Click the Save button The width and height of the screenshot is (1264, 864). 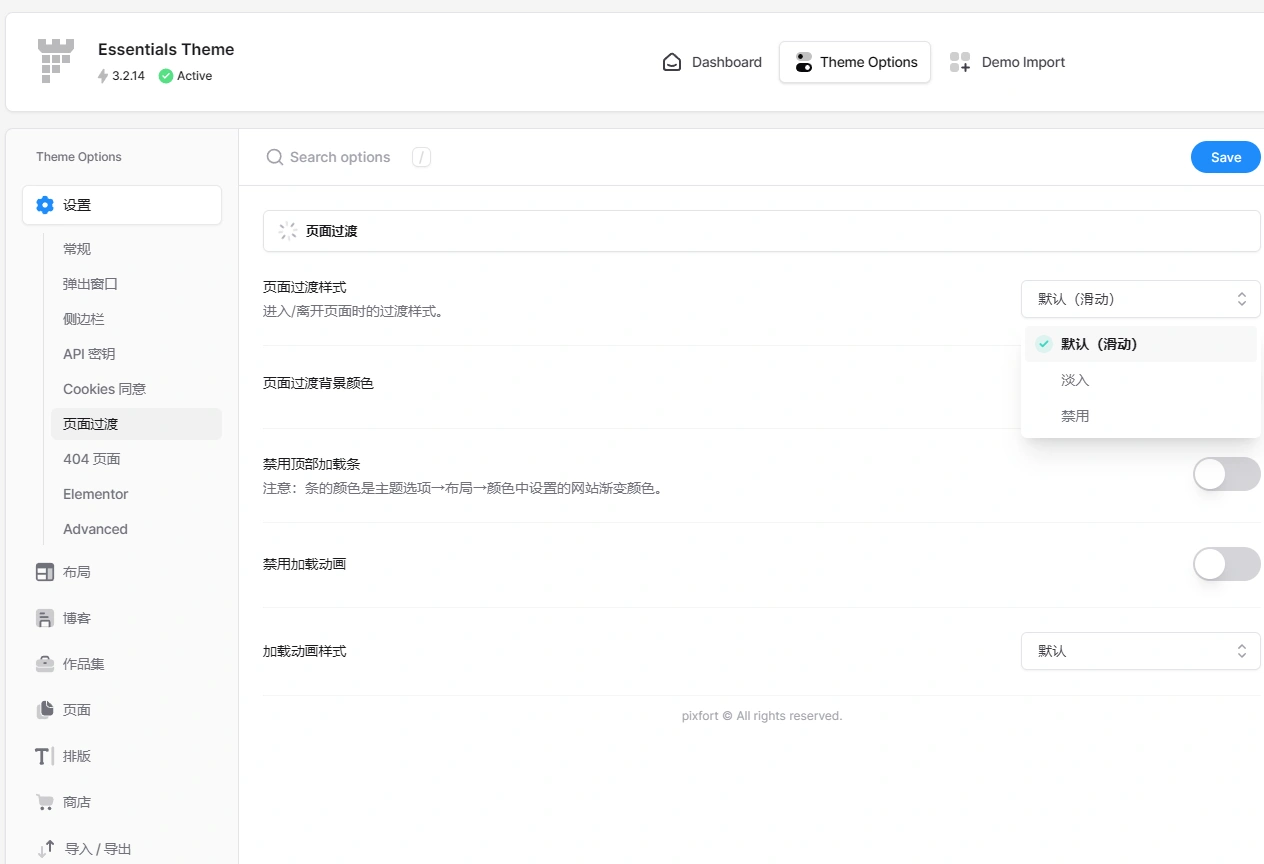pos(1225,157)
